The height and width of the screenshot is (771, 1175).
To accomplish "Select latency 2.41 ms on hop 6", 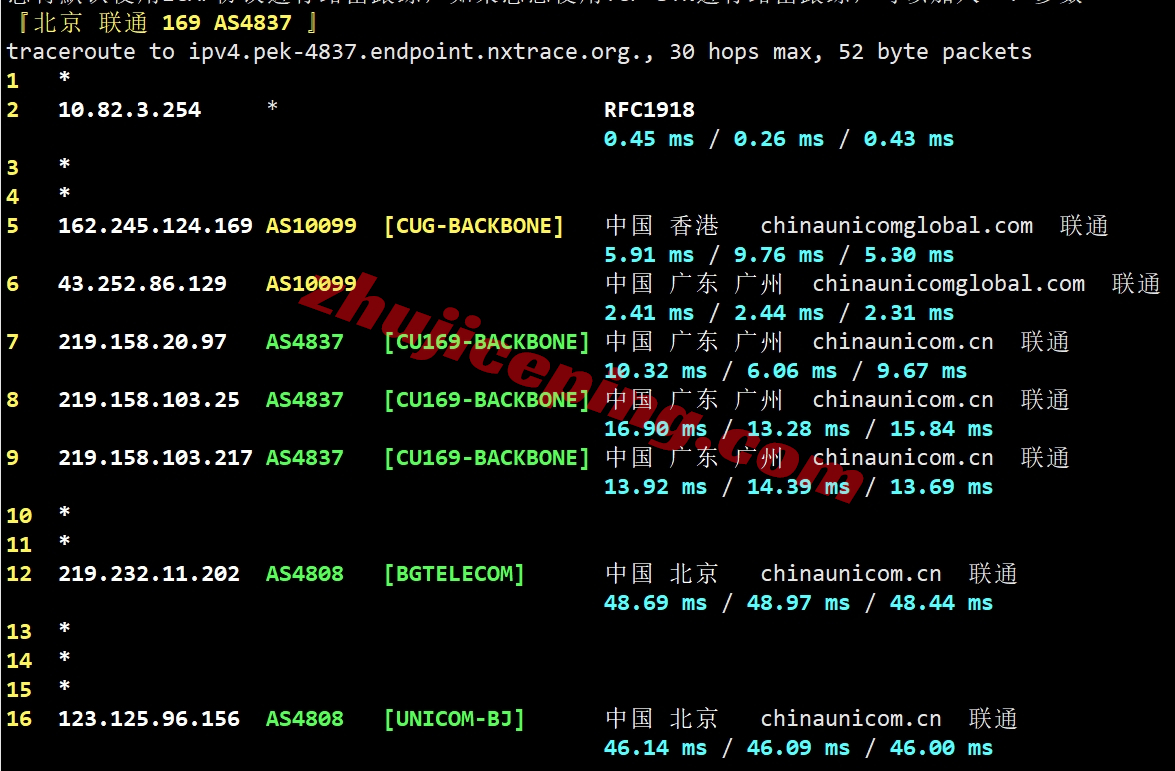I will click(x=649, y=313).
